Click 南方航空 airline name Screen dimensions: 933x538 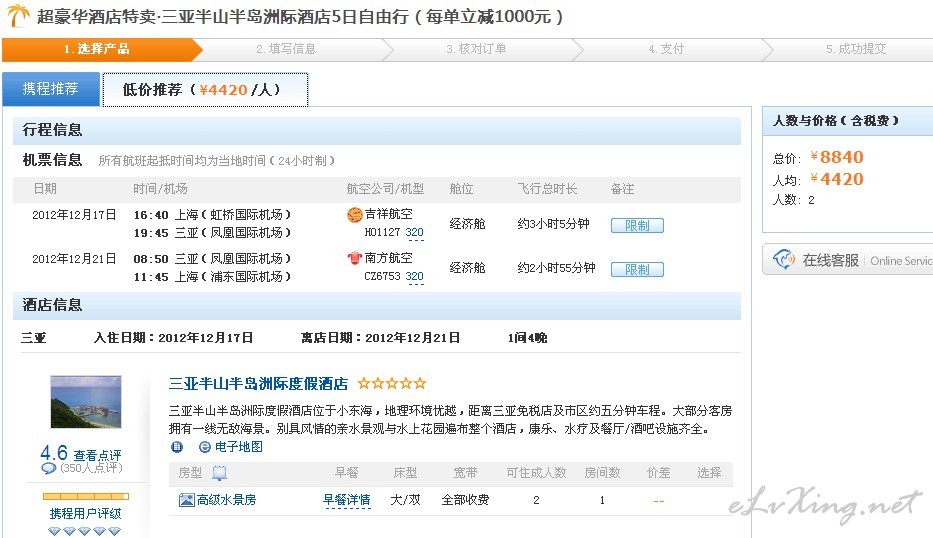click(x=389, y=258)
